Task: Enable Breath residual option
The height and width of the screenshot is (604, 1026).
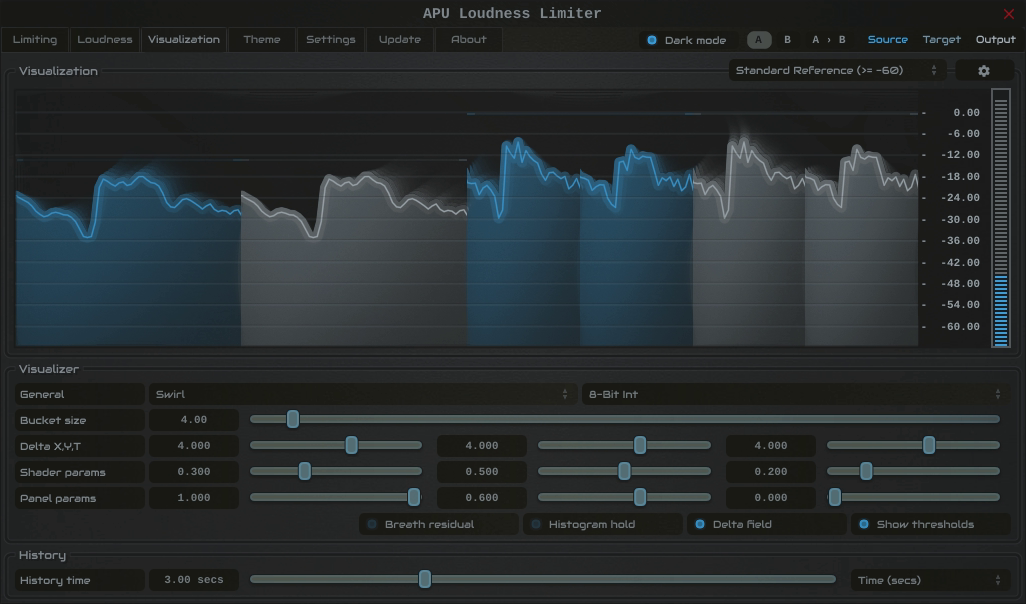Action: pyautogui.click(x=438, y=524)
